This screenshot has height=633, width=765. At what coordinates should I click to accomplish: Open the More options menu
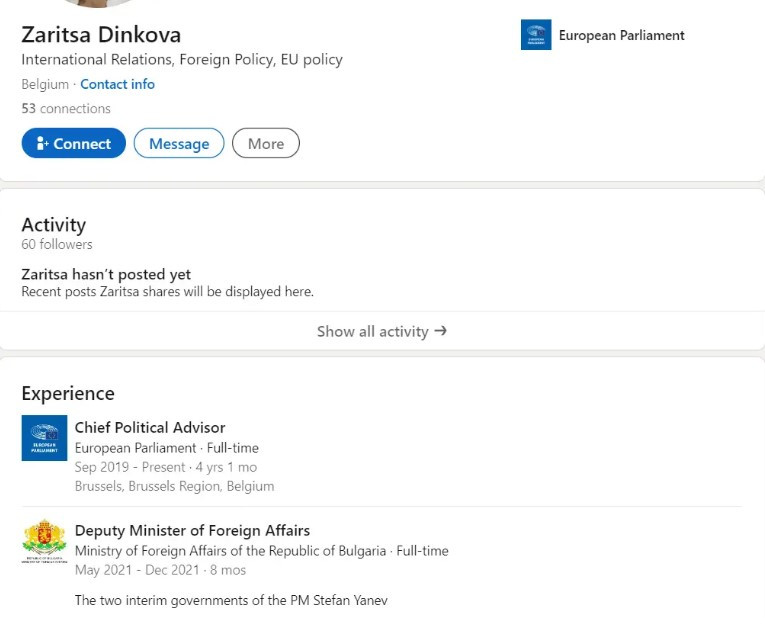(x=266, y=143)
